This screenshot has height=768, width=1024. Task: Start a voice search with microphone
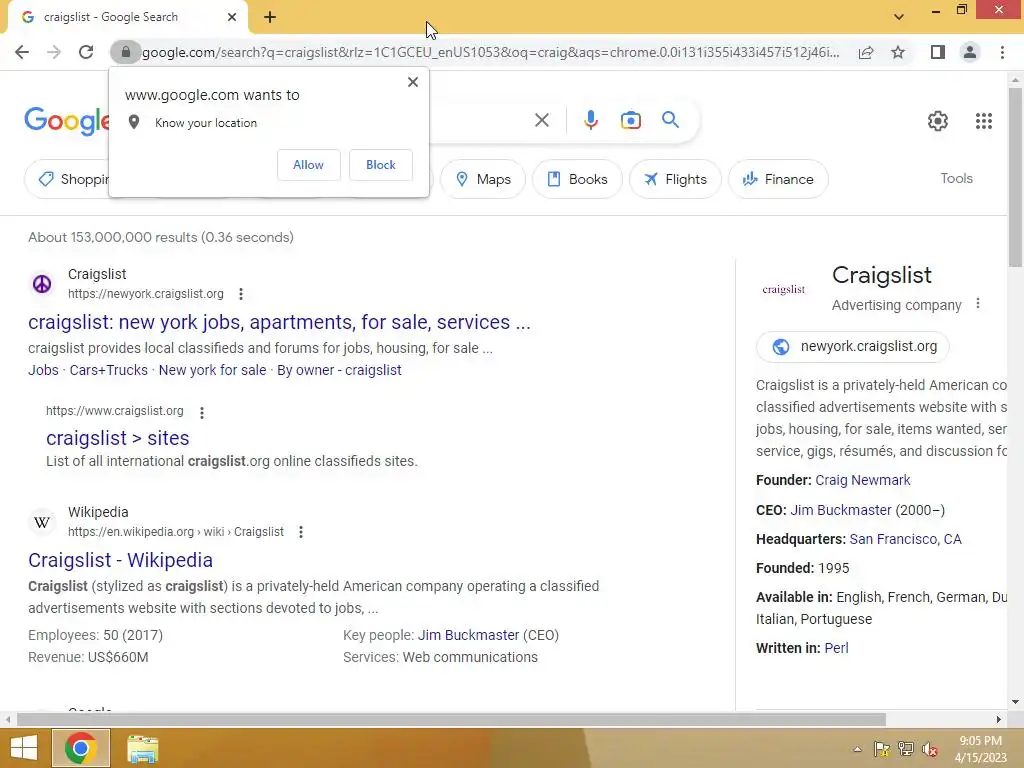(590, 120)
